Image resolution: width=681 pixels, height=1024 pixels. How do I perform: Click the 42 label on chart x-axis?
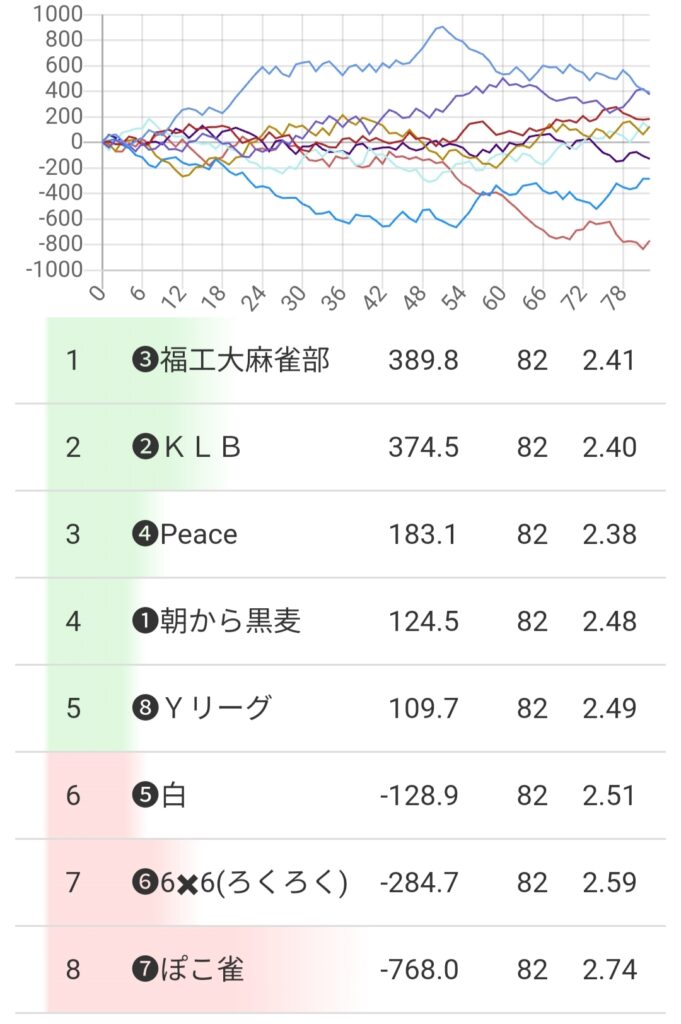[377, 294]
